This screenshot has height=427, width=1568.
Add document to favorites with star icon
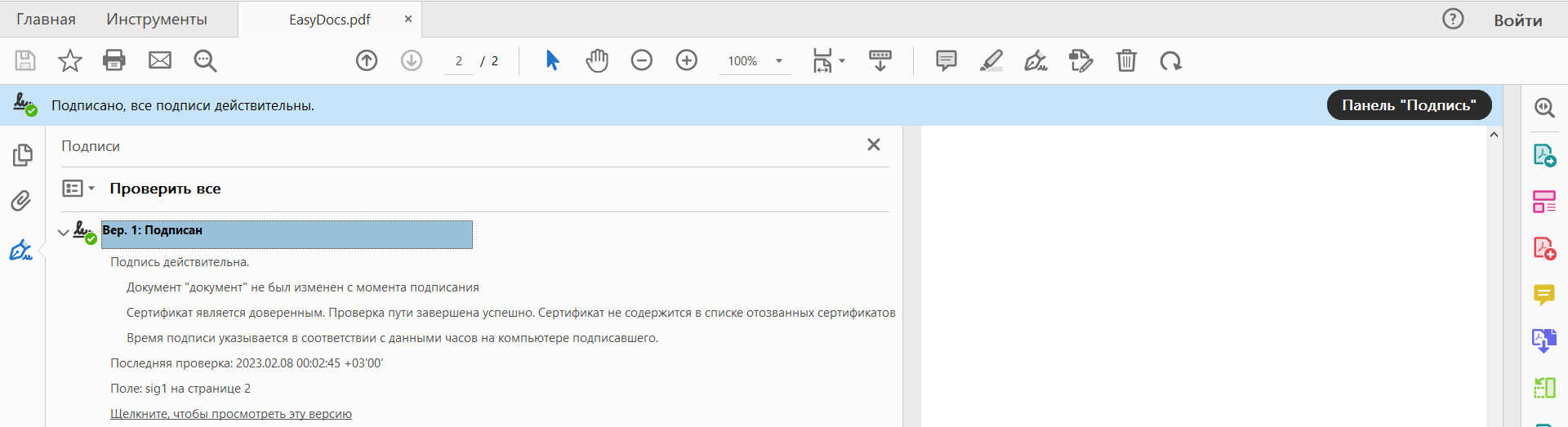coord(70,60)
